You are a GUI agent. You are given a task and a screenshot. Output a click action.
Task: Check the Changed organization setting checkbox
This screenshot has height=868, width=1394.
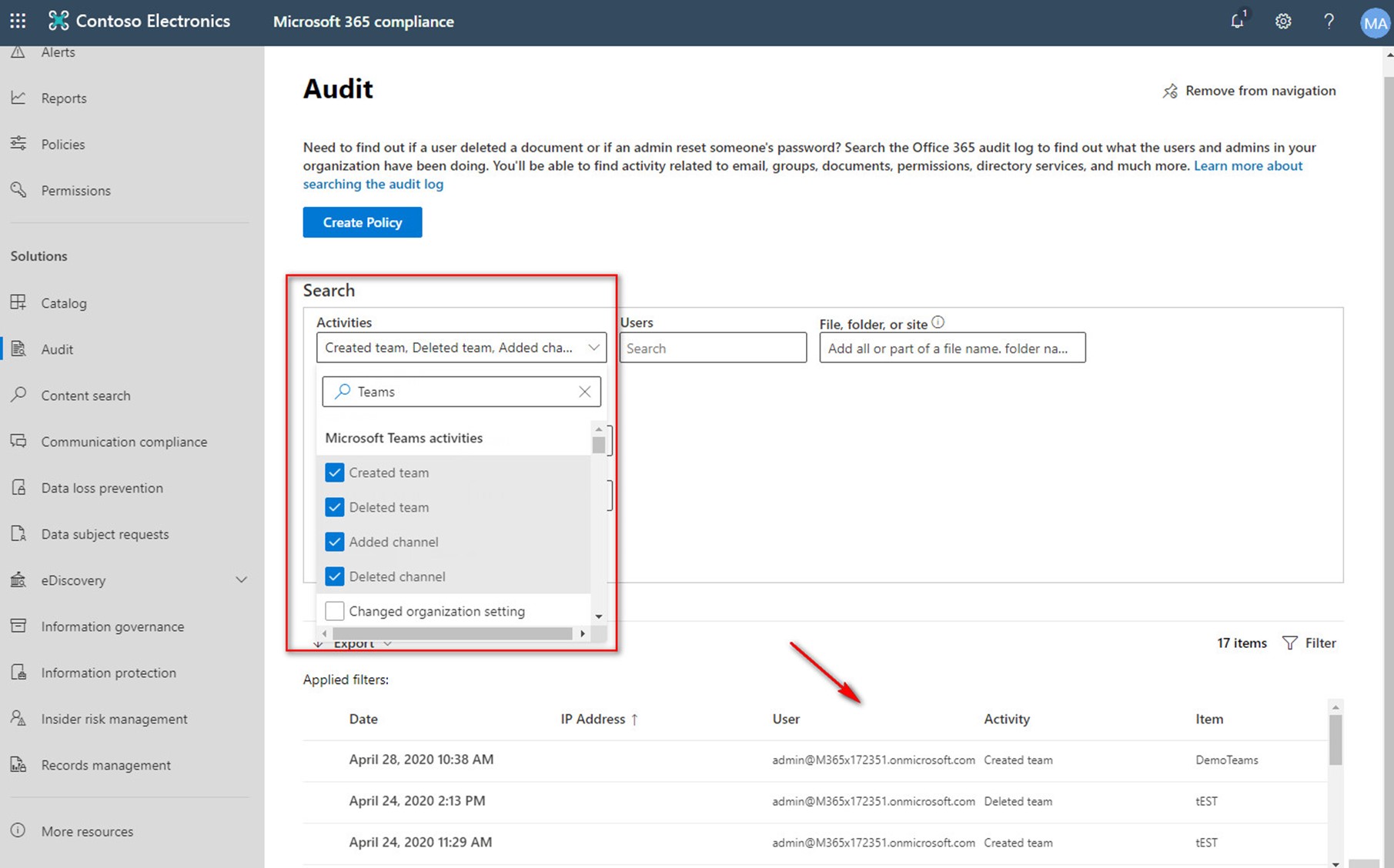click(335, 611)
